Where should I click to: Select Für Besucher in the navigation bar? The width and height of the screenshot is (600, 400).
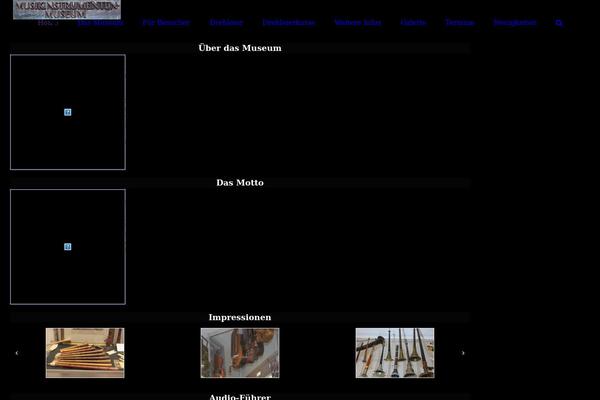coord(166,23)
